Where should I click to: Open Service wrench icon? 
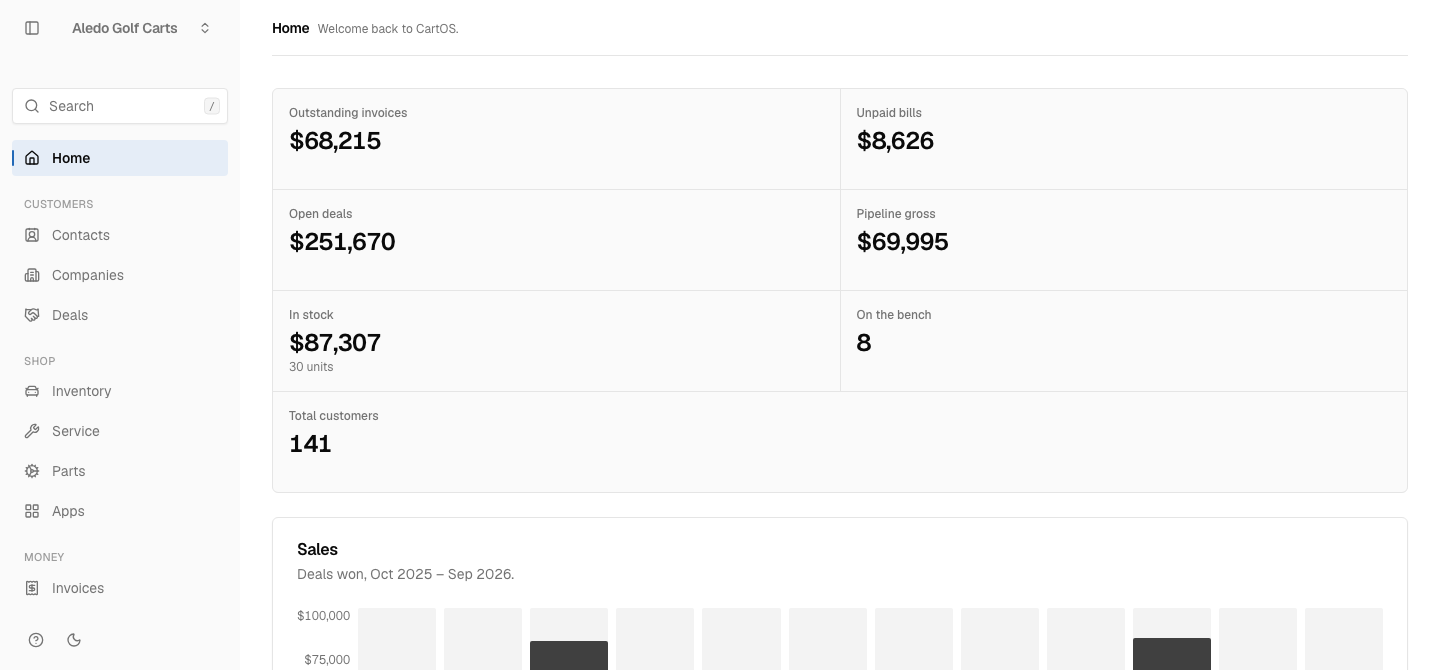32,431
